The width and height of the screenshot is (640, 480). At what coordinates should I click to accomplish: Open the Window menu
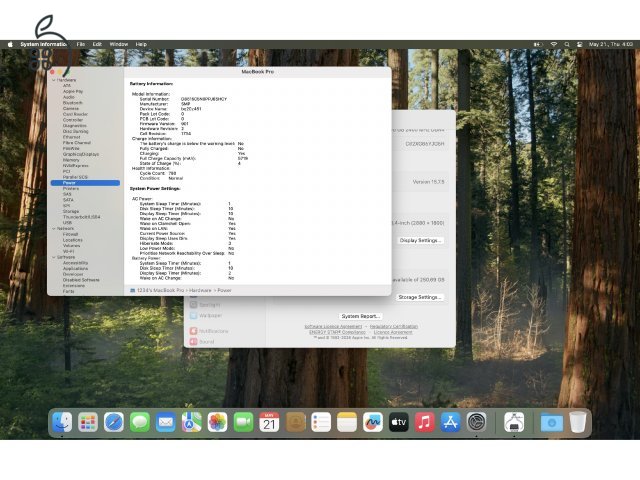[x=119, y=44]
